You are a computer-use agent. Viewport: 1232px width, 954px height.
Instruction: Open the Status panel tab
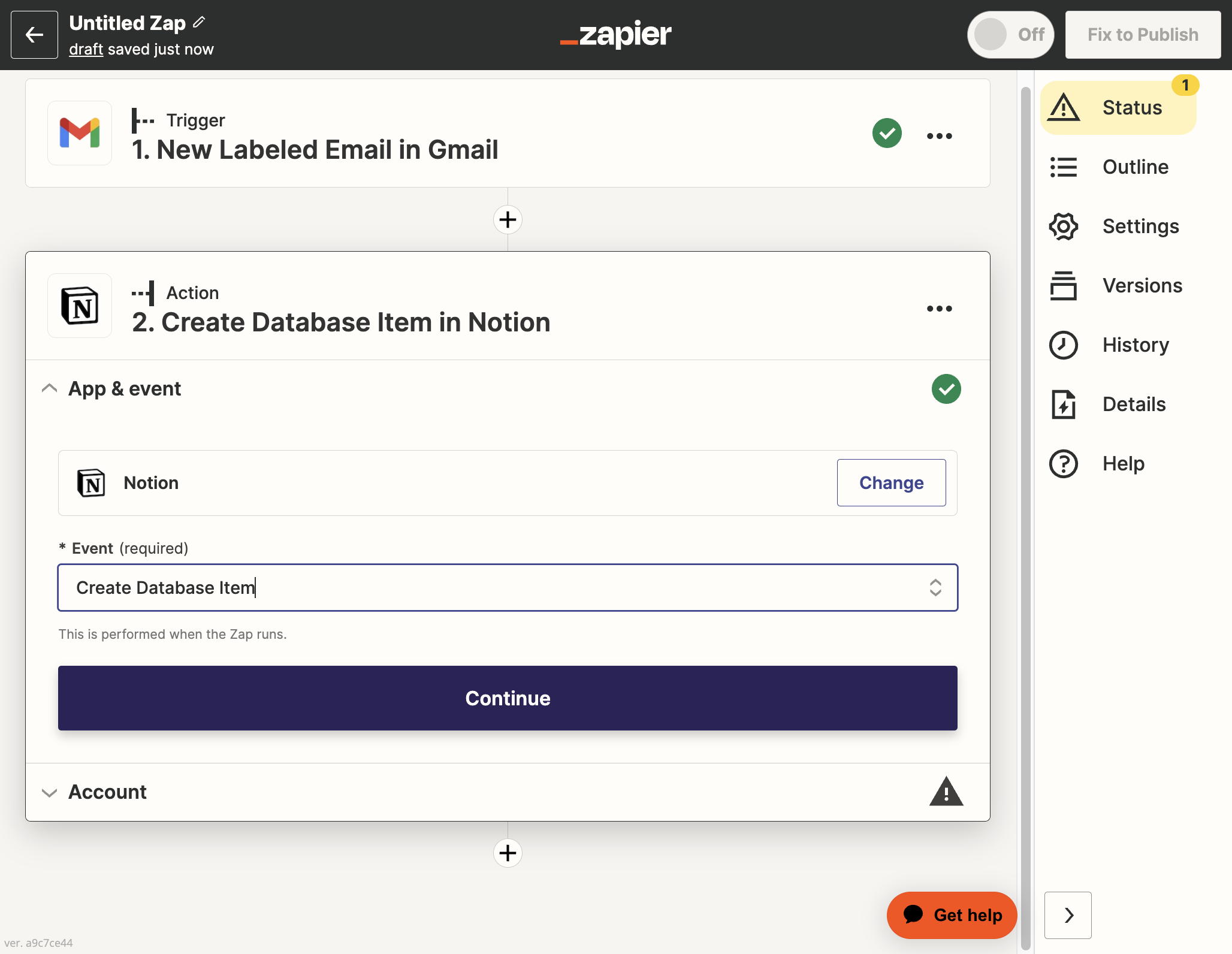tap(1118, 107)
